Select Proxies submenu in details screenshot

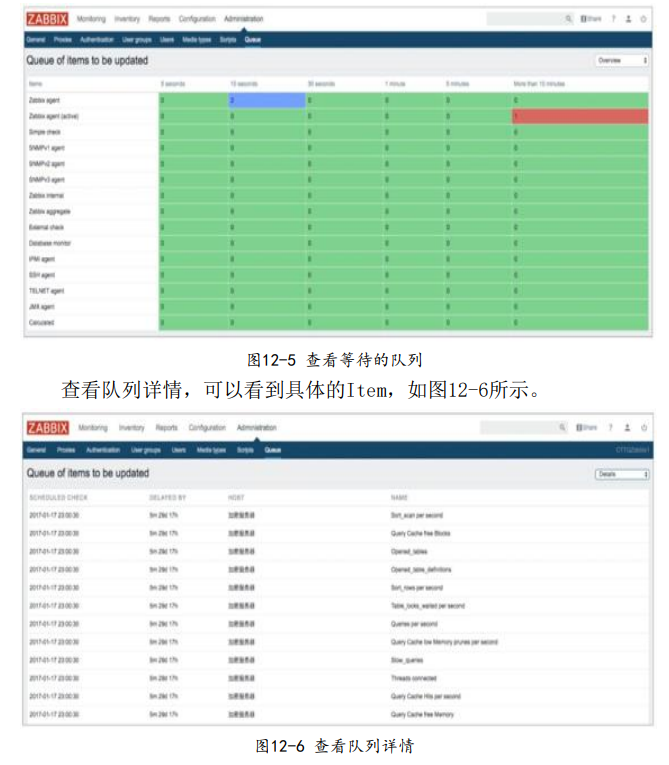point(66,450)
